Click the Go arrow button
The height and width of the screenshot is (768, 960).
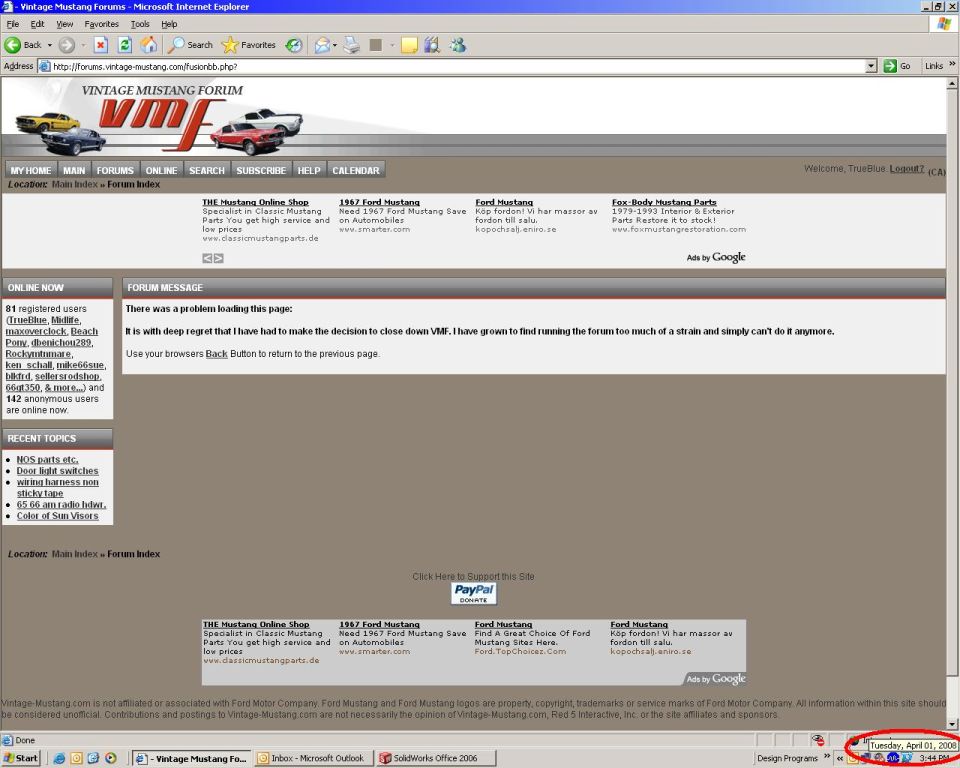click(897, 66)
